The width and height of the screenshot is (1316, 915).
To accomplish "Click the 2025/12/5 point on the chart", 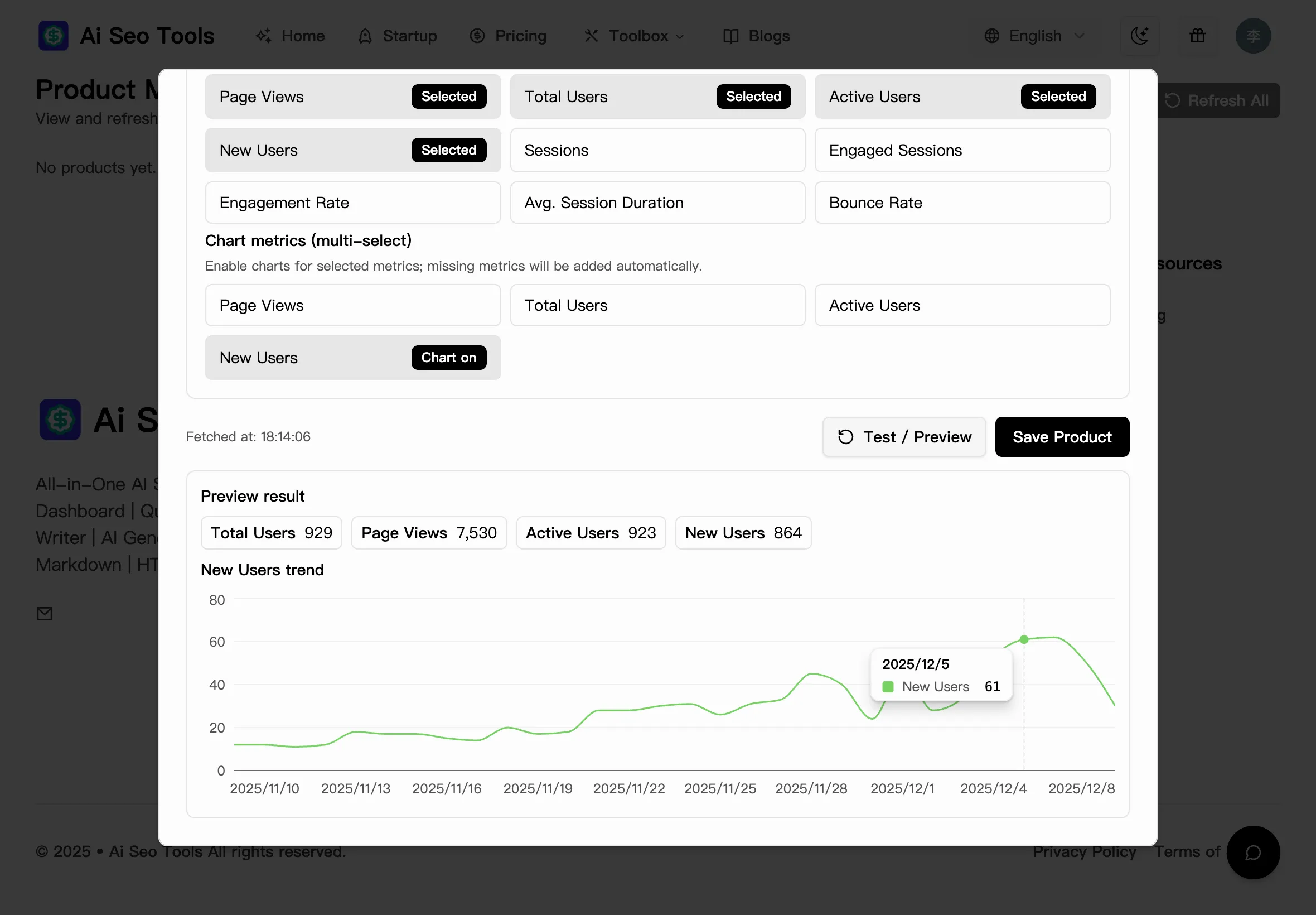I will tap(1024, 639).
